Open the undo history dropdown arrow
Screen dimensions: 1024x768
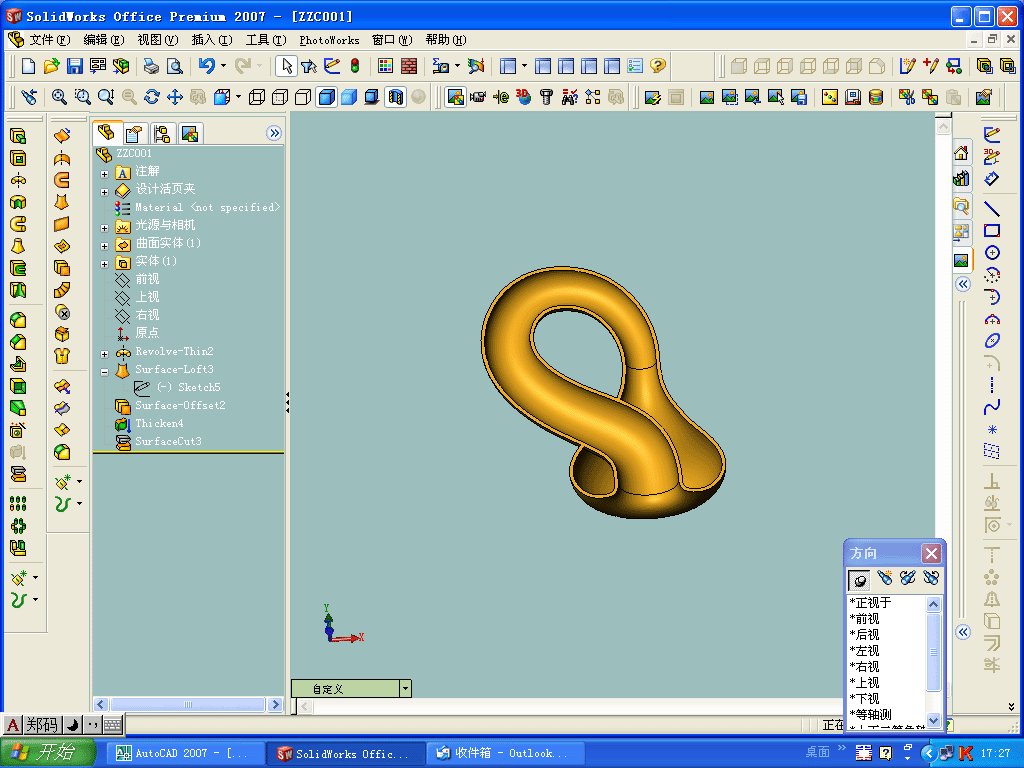[223, 66]
